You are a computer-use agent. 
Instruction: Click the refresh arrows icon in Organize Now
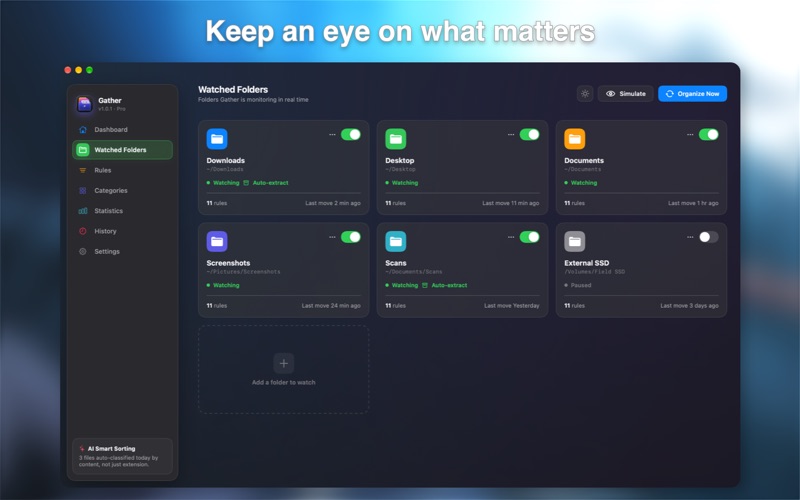point(670,94)
